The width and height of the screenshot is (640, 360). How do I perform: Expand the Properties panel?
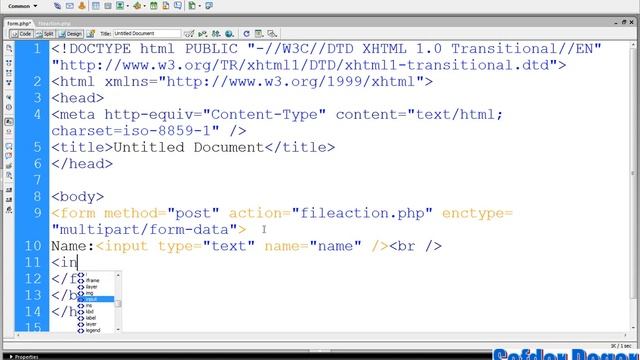24,357
